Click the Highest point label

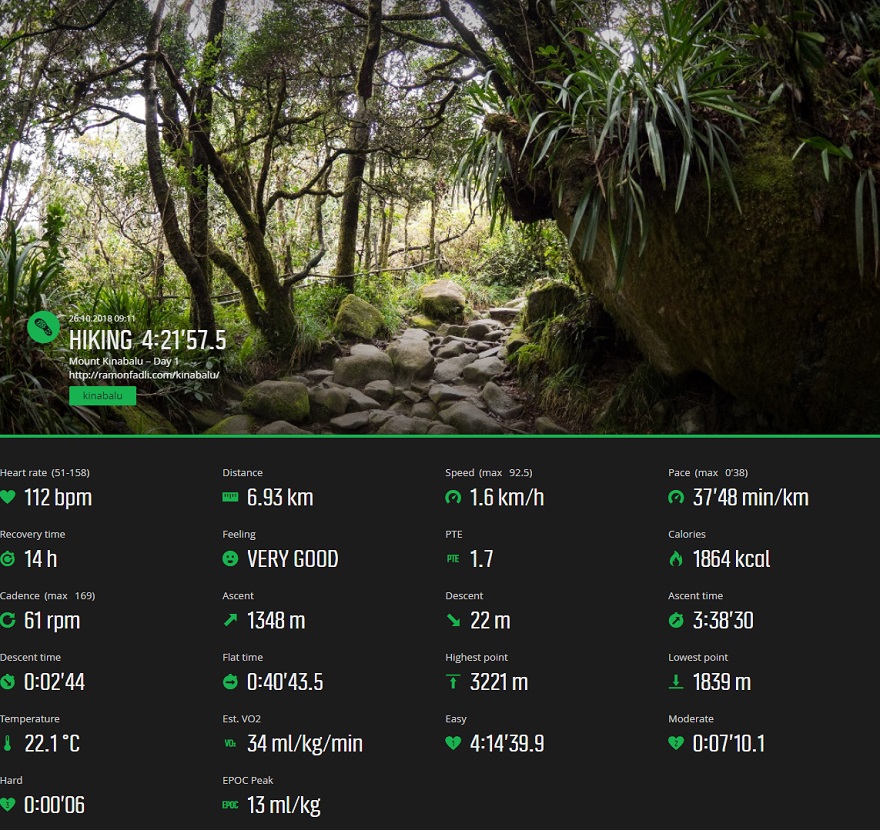476,657
